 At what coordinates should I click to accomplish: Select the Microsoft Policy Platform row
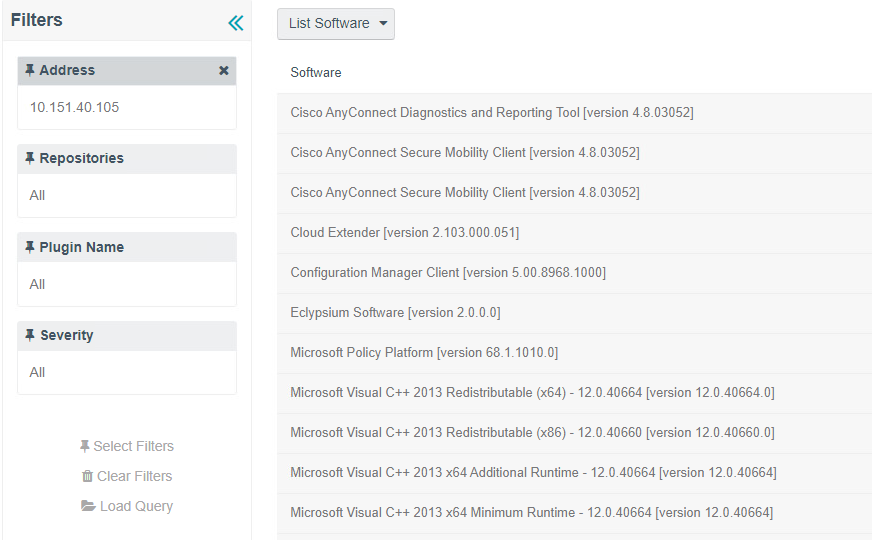click(x=574, y=353)
